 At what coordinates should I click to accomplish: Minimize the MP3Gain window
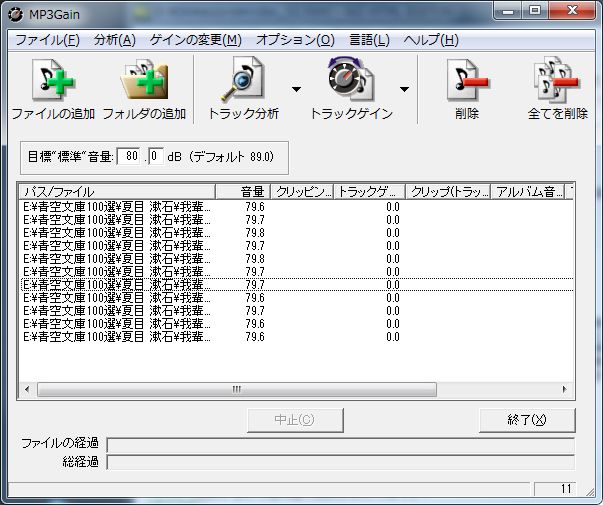508,10
